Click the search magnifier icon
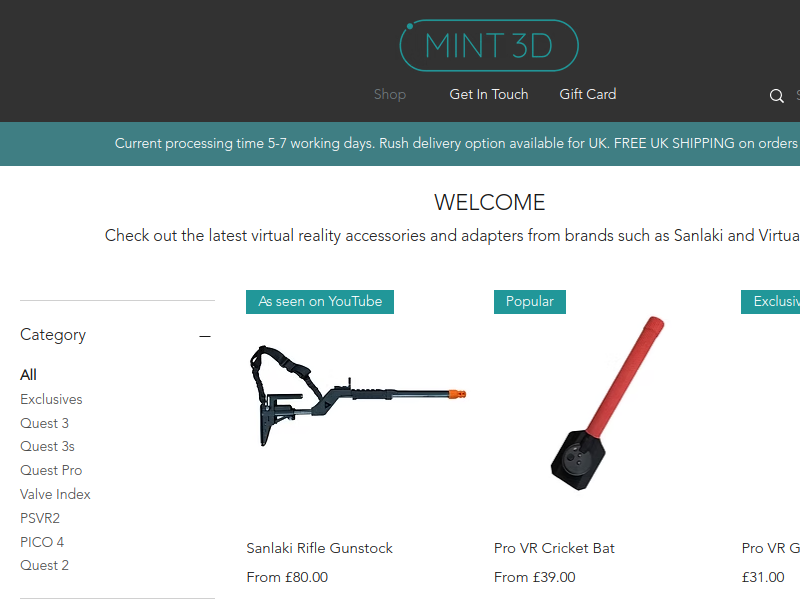This screenshot has width=800, height=600. [777, 95]
